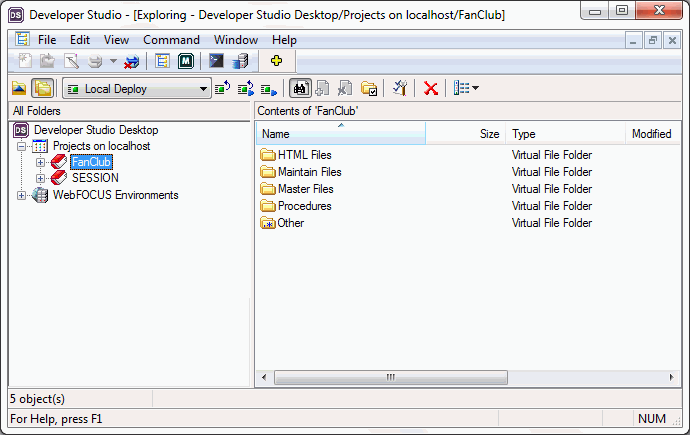
Task: Click the disconnect arrow icon with red X
Action: tap(131, 61)
